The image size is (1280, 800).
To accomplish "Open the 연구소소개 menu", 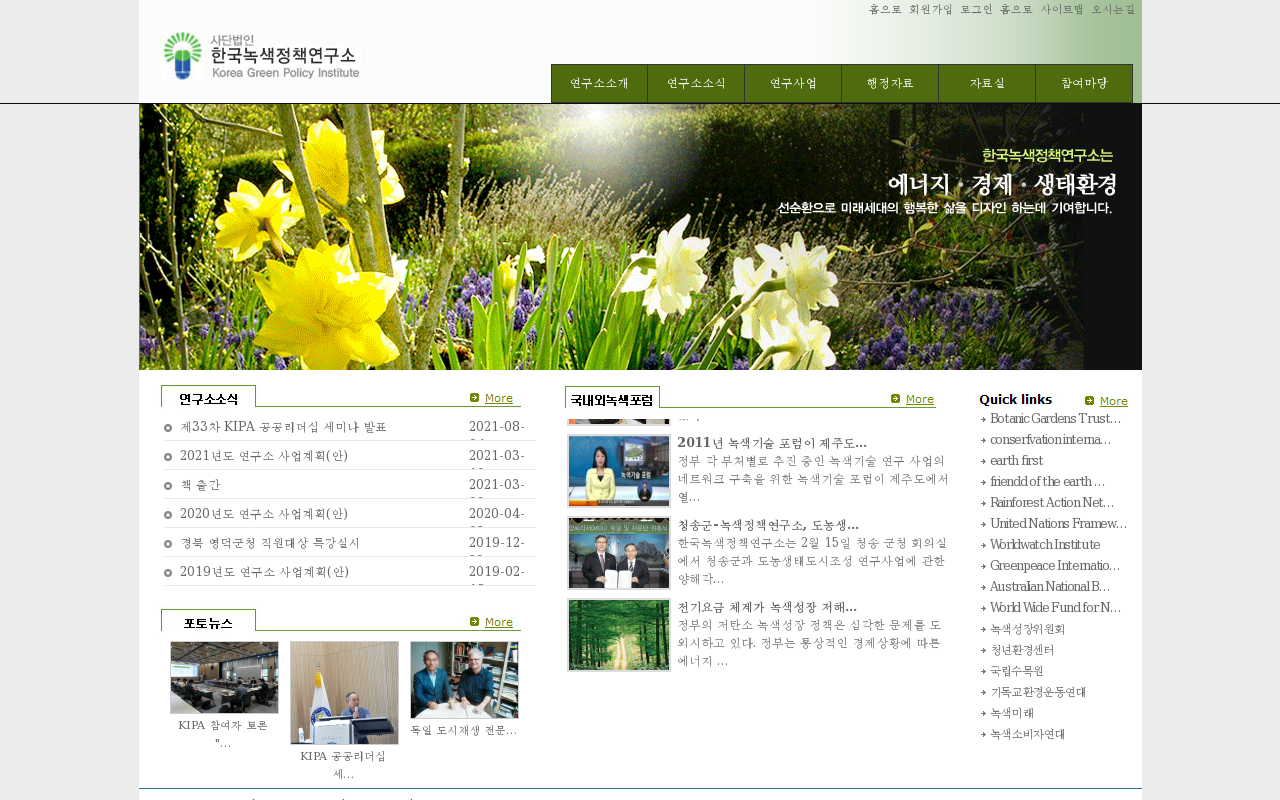I will tap(599, 83).
